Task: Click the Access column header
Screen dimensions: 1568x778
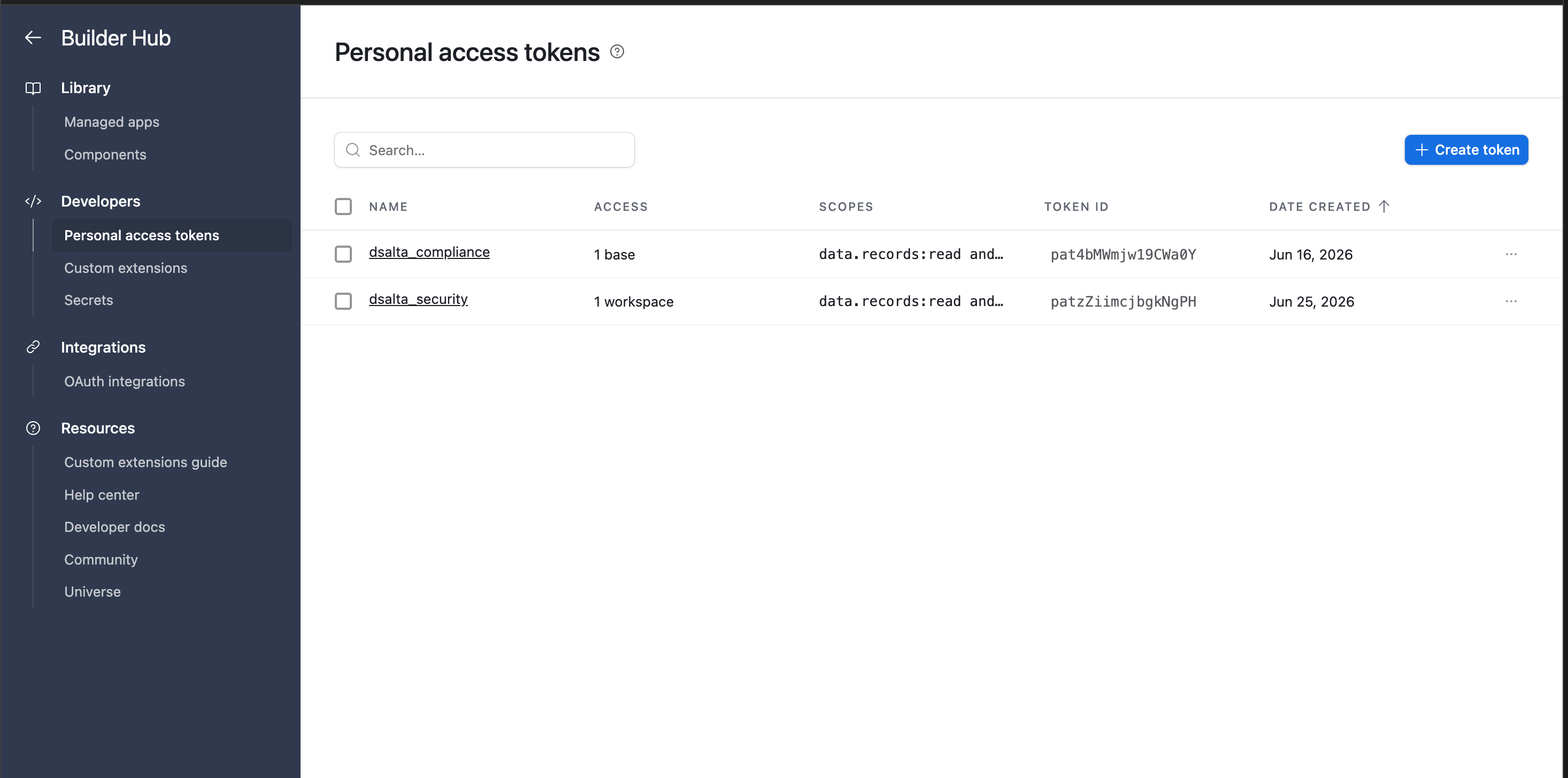Action: [621, 207]
